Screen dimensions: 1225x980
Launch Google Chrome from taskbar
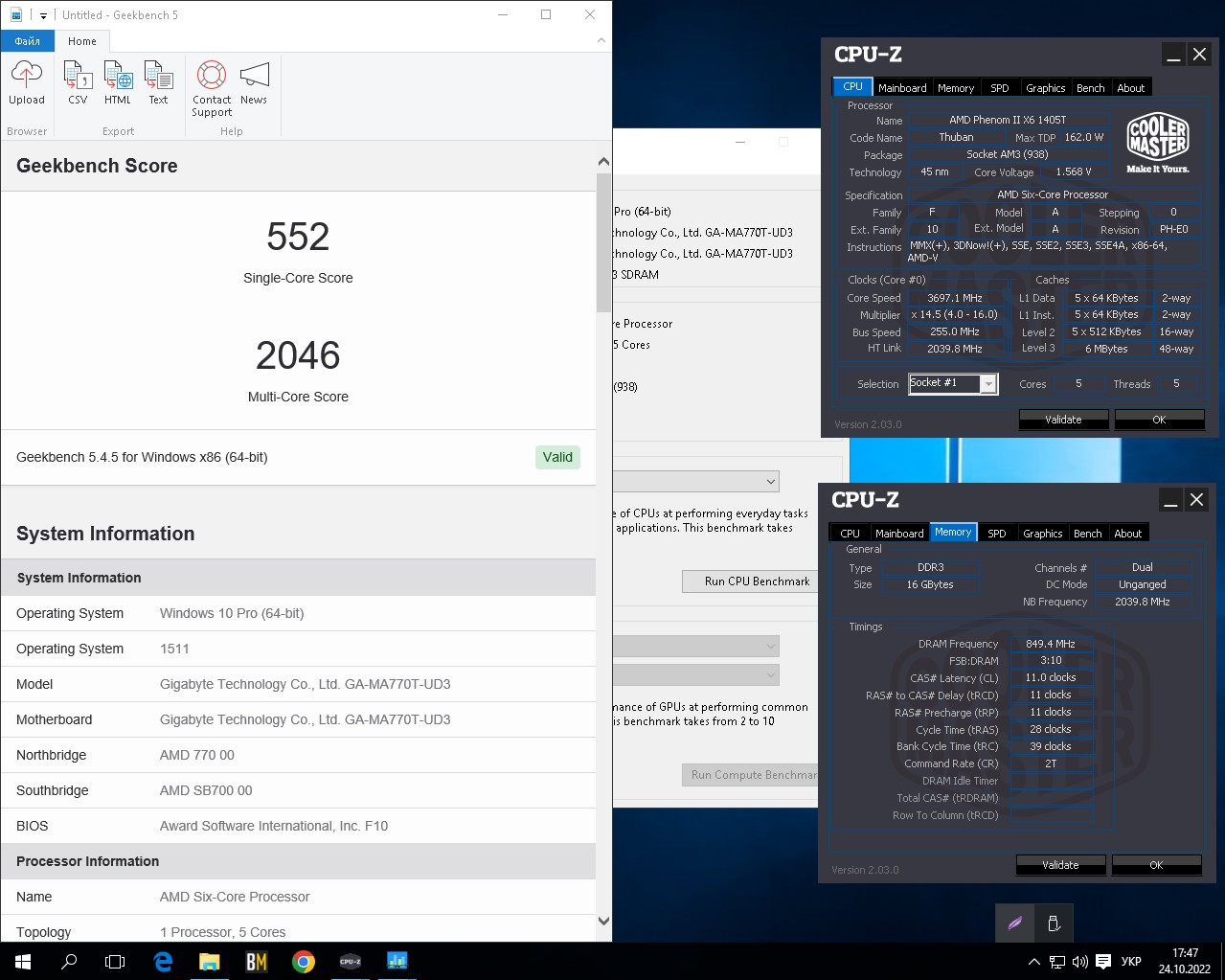[303, 961]
